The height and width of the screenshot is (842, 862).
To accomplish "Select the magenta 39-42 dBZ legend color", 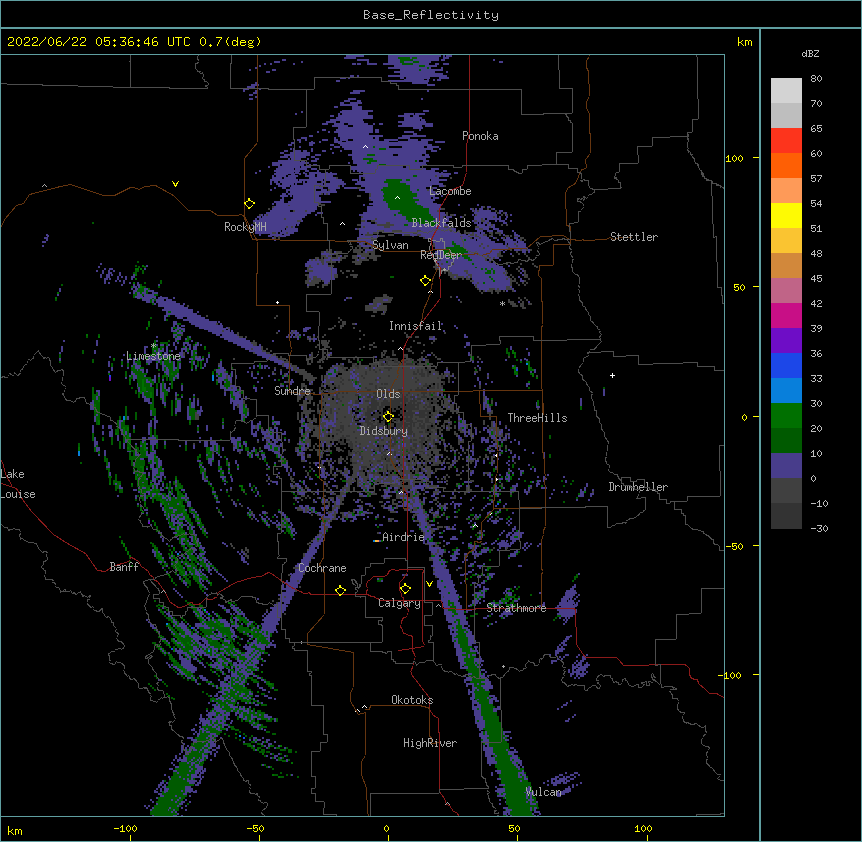I will 786,315.
